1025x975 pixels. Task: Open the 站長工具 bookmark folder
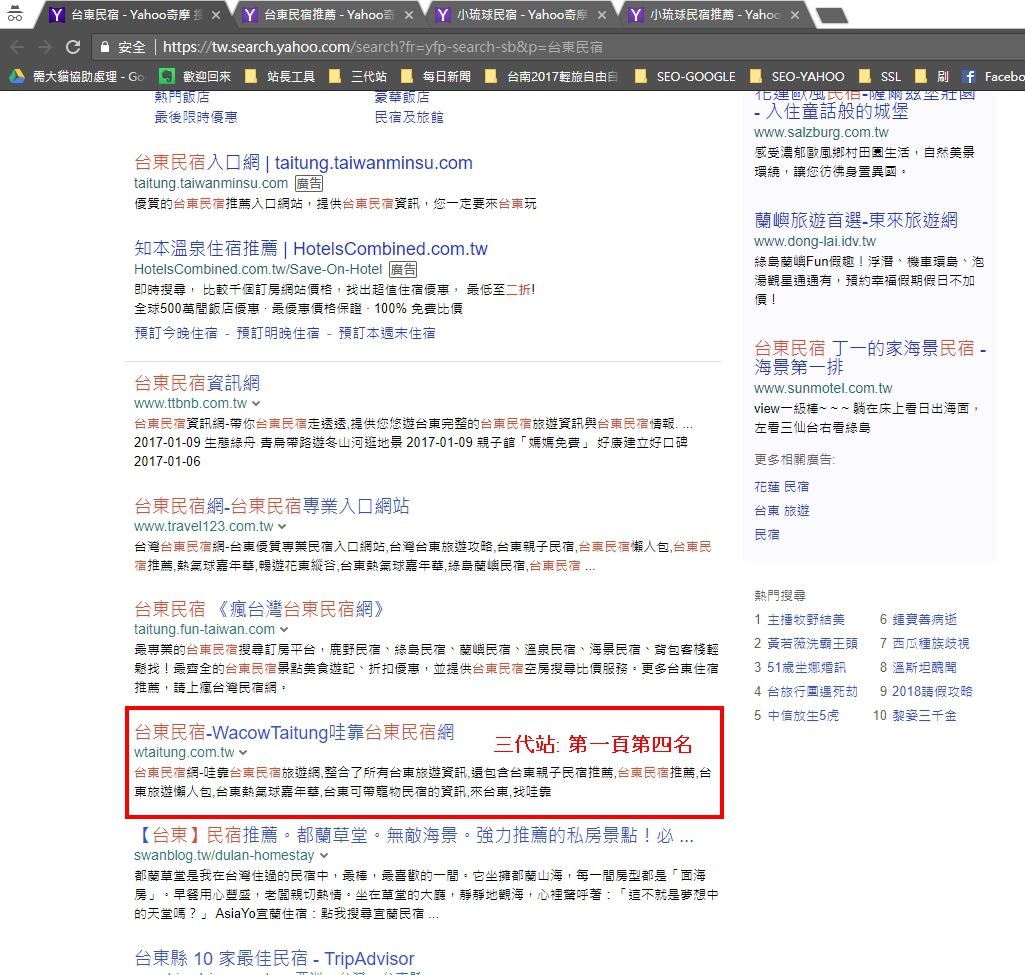(280, 76)
